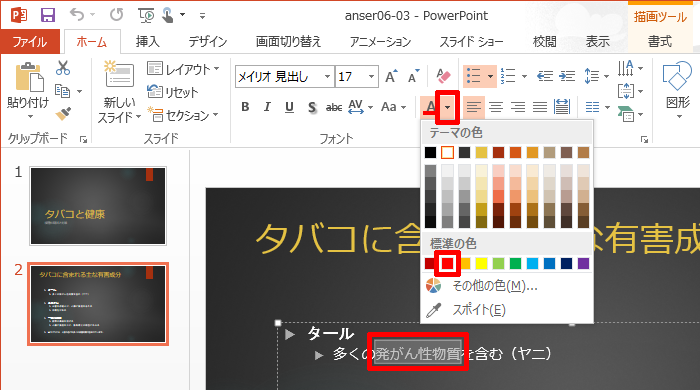
Task: Undo the last action
Action: click(x=77, y=15)
